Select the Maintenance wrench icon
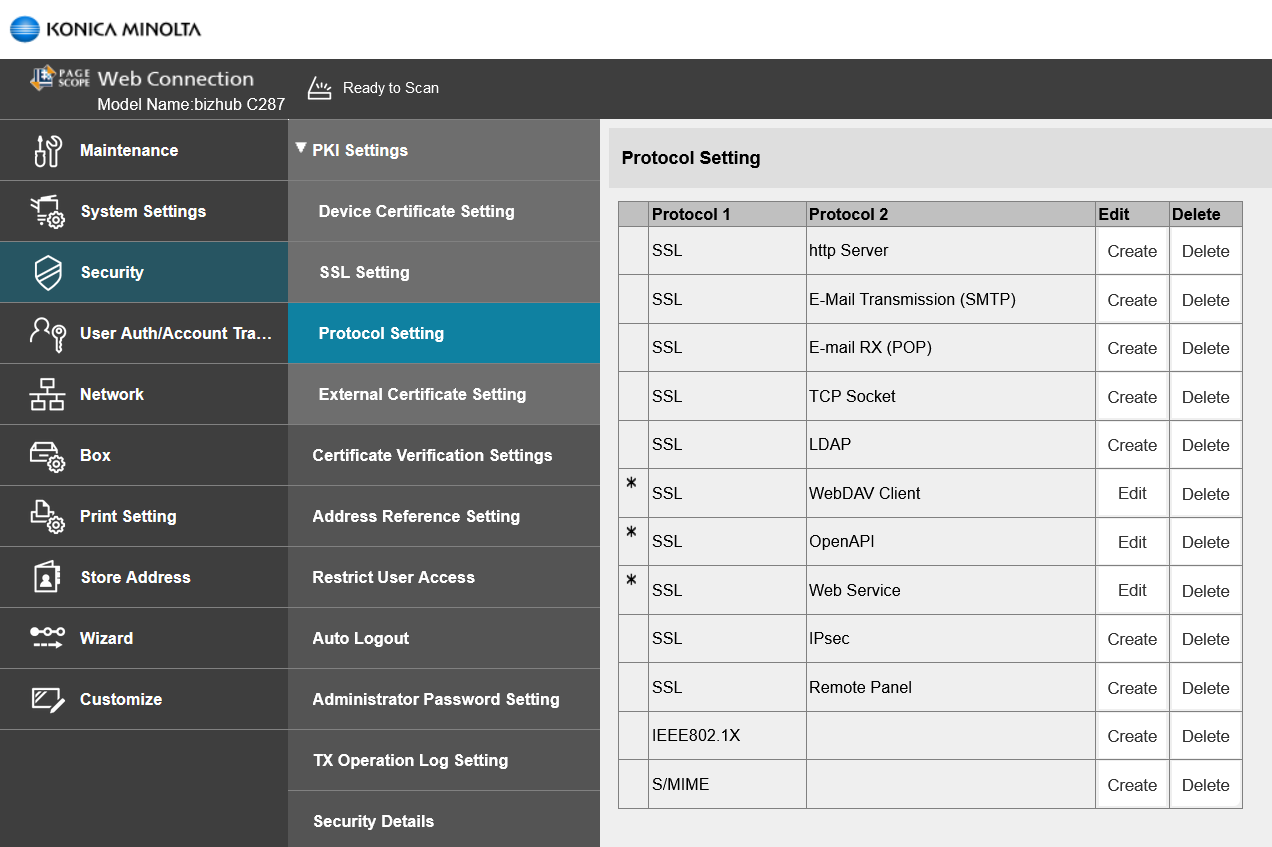Image resolution: width=1272 pixels, height=847 pixels. pos(47,150)
